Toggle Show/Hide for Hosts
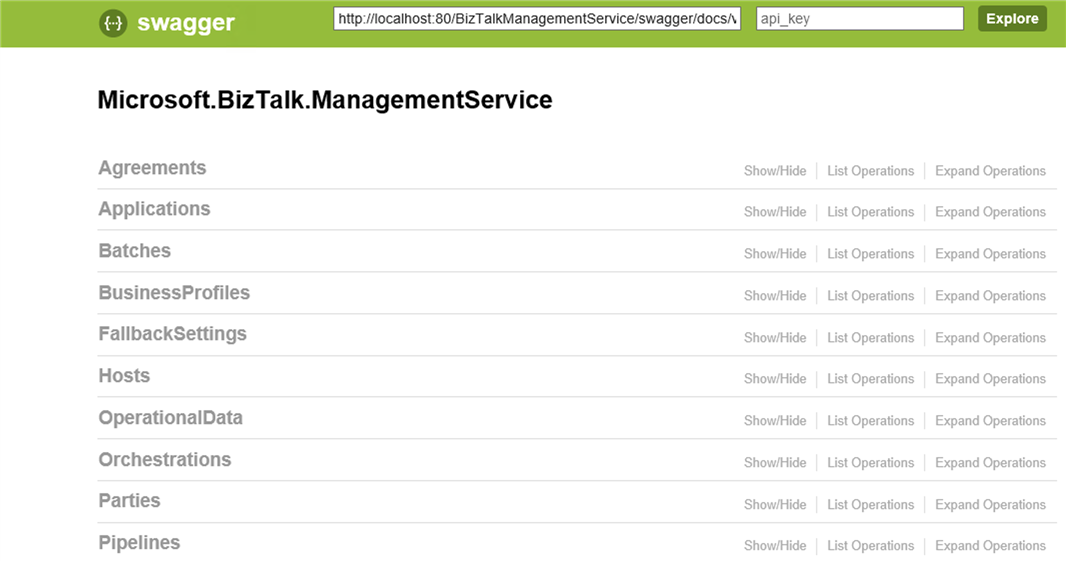1066x561 pixels. (x=775, y=379)
